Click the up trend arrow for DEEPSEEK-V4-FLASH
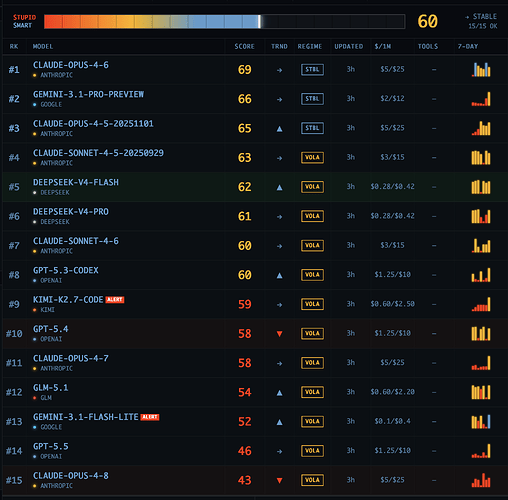508x500 pixels. (279, 187)
